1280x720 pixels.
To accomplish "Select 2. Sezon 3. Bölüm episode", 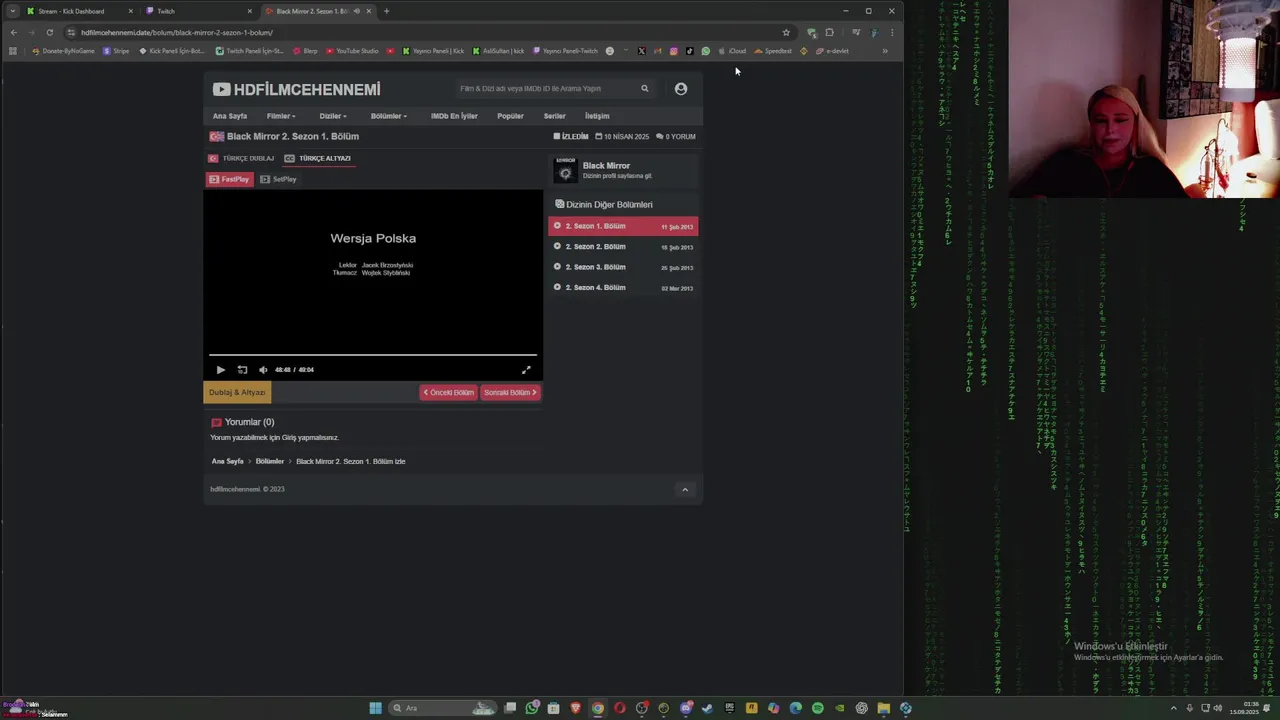I will [x=623, y=267].
